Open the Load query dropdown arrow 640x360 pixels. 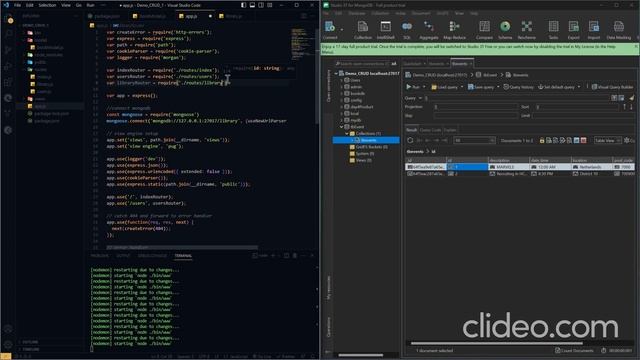tap(462, 87)
